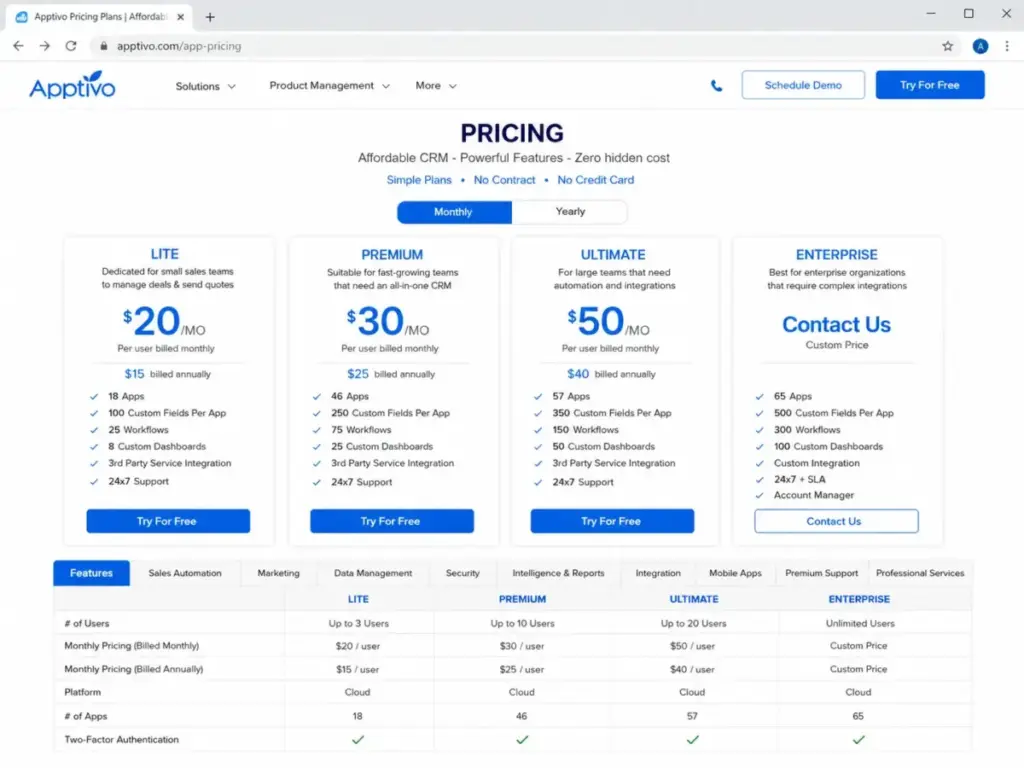Close the Apptivo Pricing Plans tab
This screenshot has width=1024, height=768.
[180, 17]
